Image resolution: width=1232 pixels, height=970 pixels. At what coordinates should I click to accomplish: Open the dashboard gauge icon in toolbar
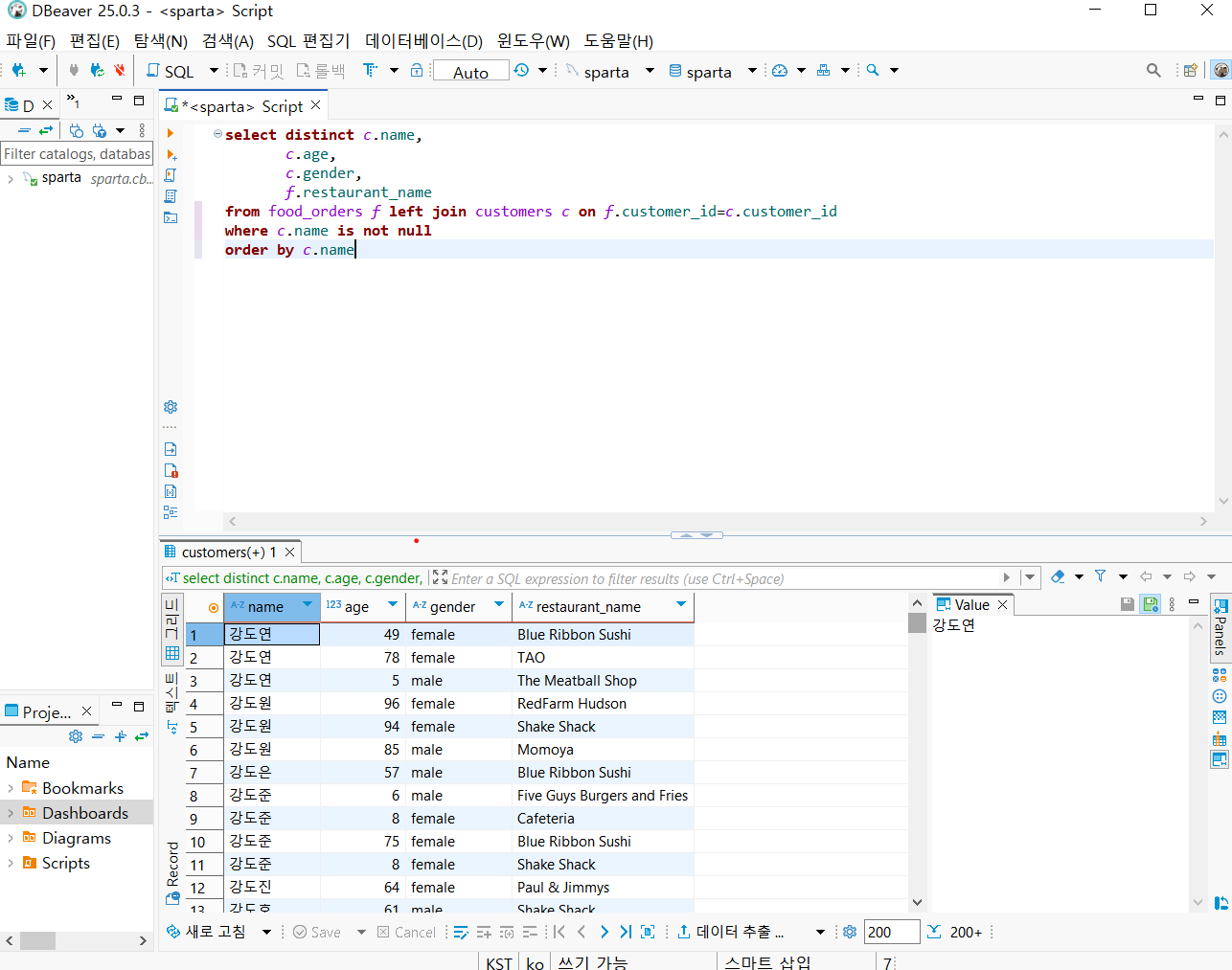coord(780,70)
